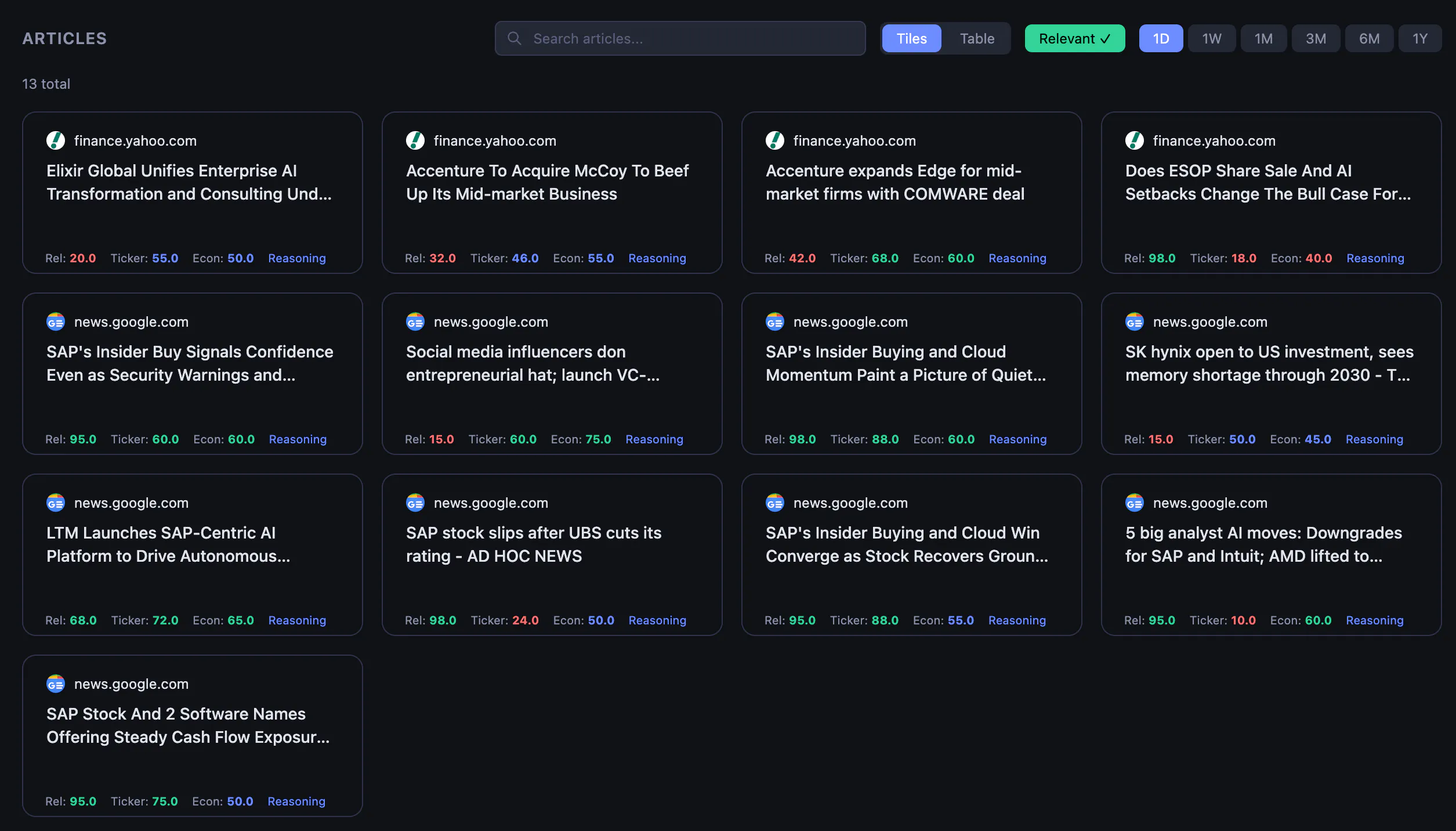Click Google News icon on 5 big analyst card
1456x831 pixels.
[1135, 503]
